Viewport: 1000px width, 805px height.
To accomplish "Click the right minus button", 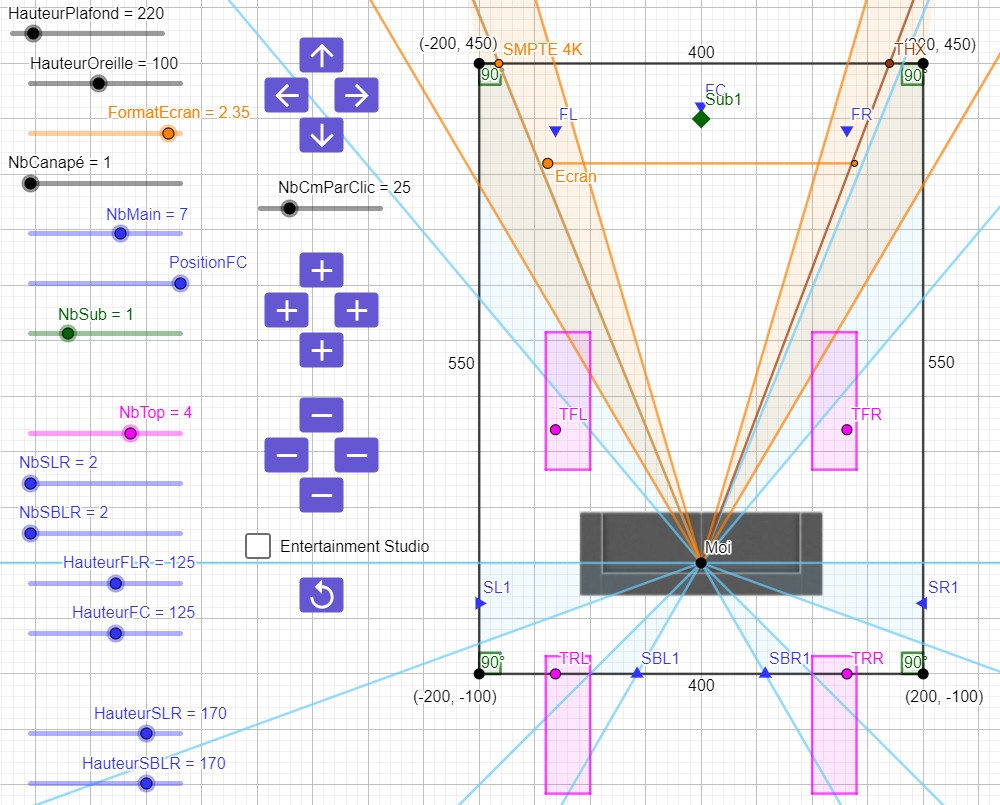I will tap(356, 455).
